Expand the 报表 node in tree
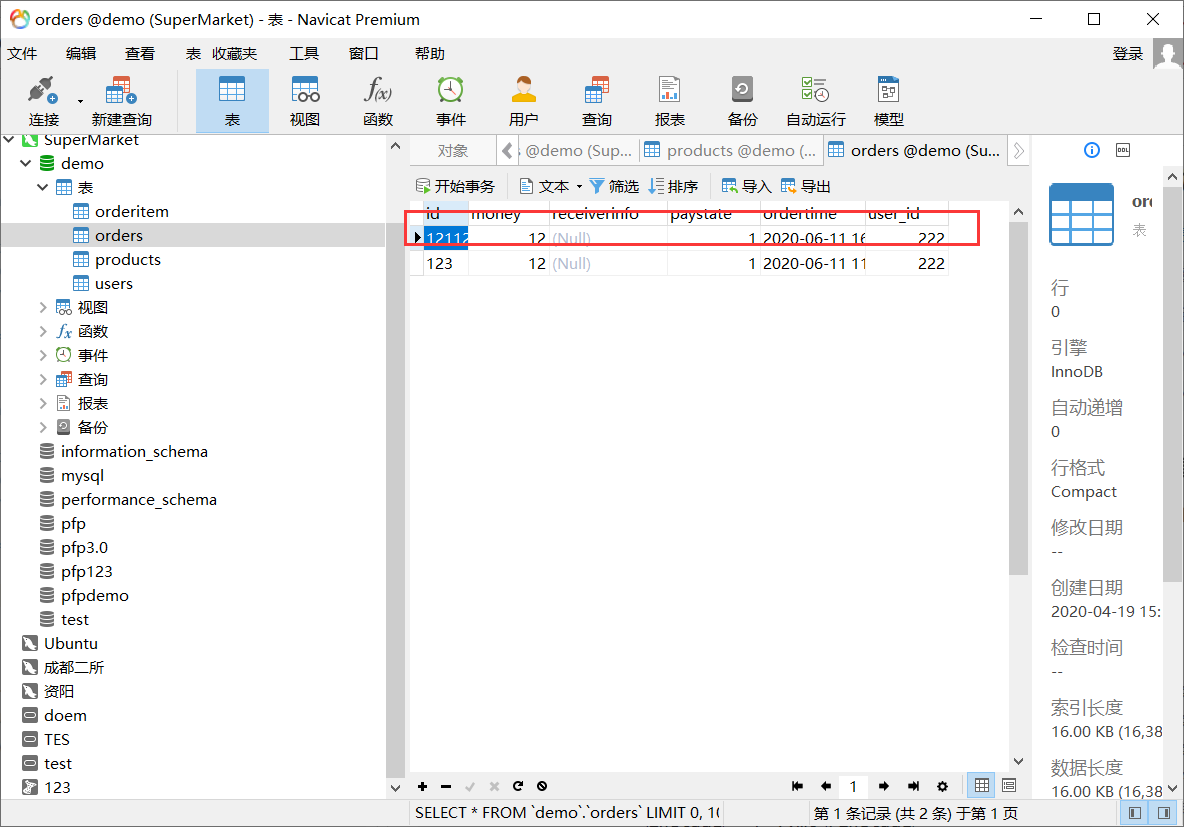This screenshot has height=827, width=1184. (x=42, y=403)
